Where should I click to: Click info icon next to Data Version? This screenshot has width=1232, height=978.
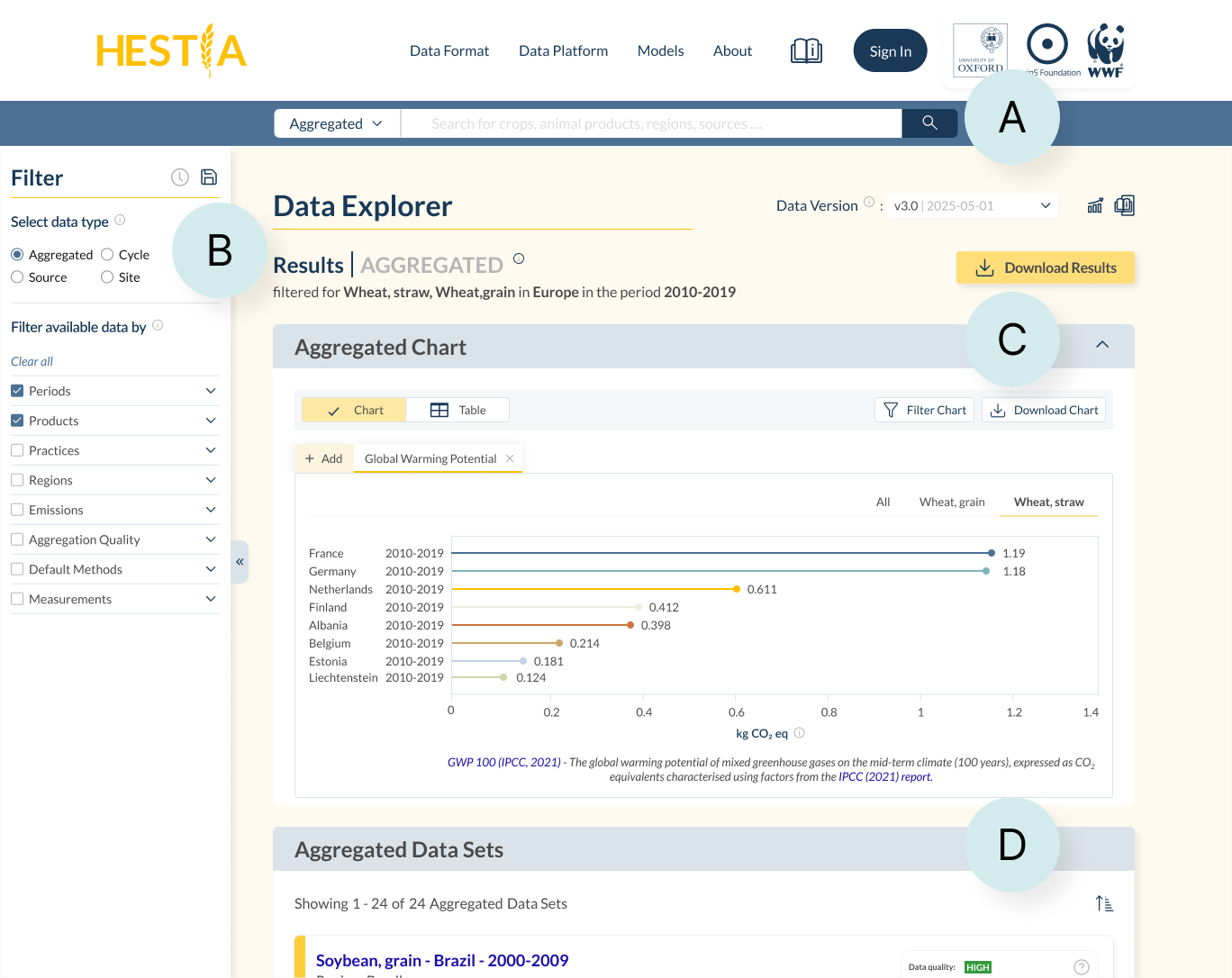coord(869,203)
